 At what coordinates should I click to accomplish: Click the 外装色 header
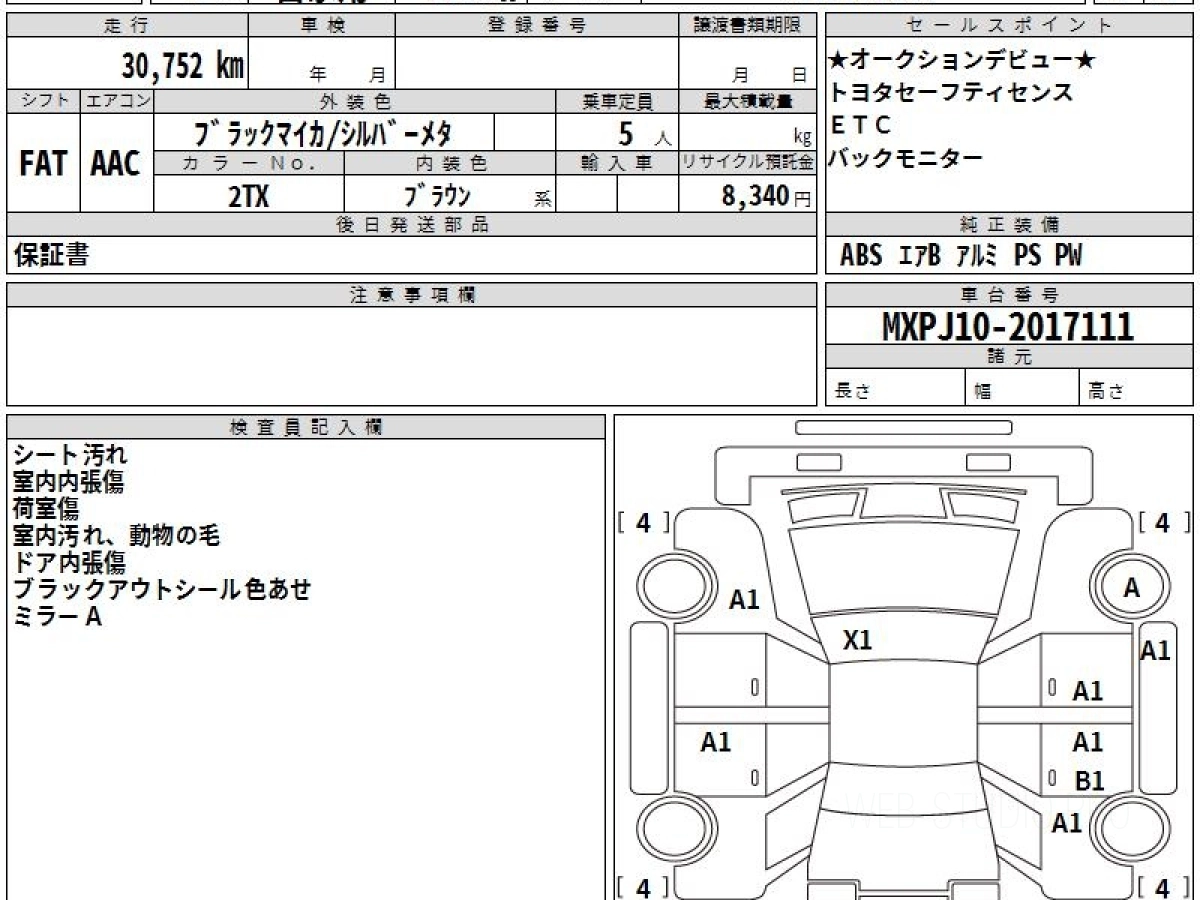pyautogui.click(x=355, y=101)
